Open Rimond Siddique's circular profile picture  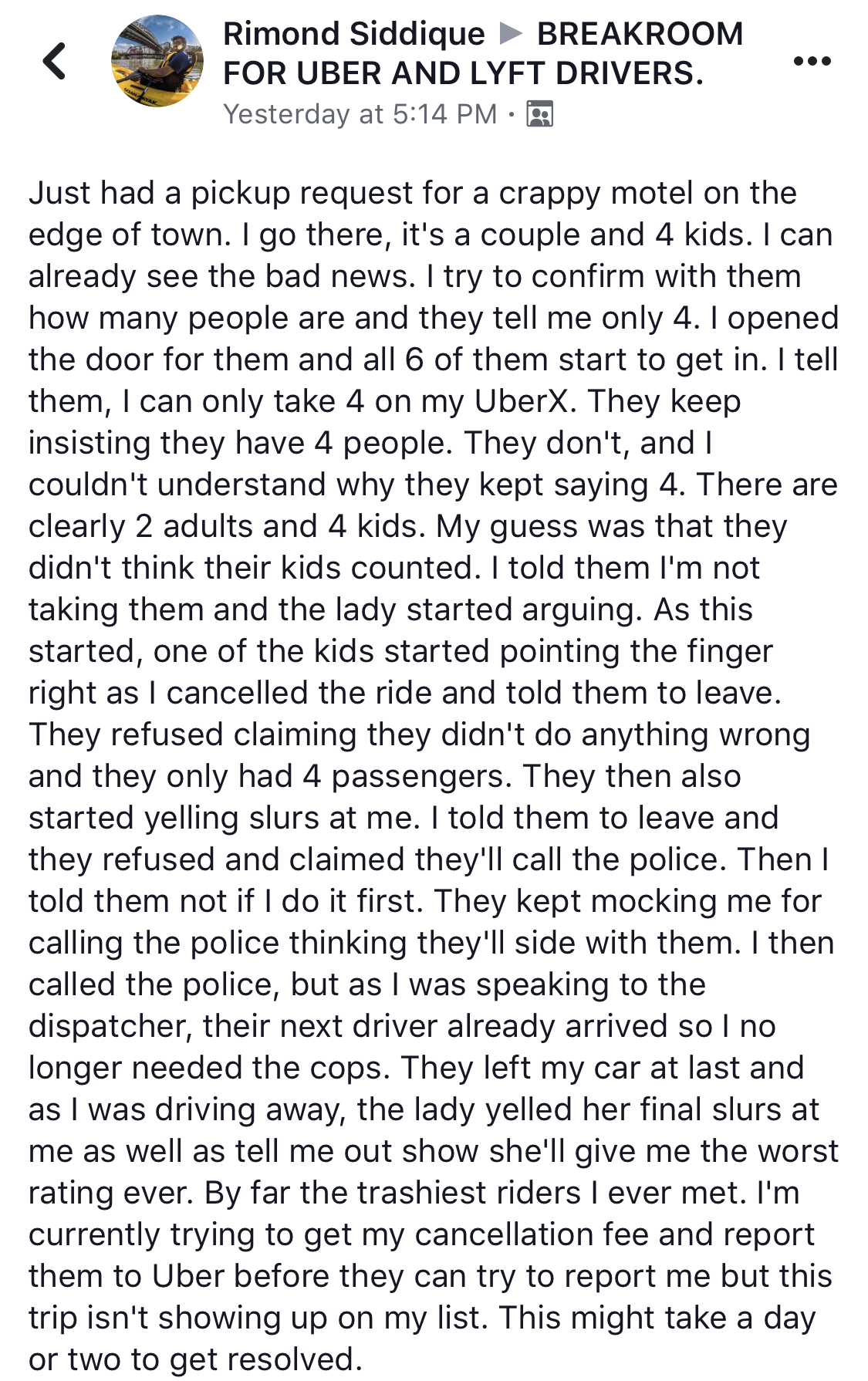157,61
